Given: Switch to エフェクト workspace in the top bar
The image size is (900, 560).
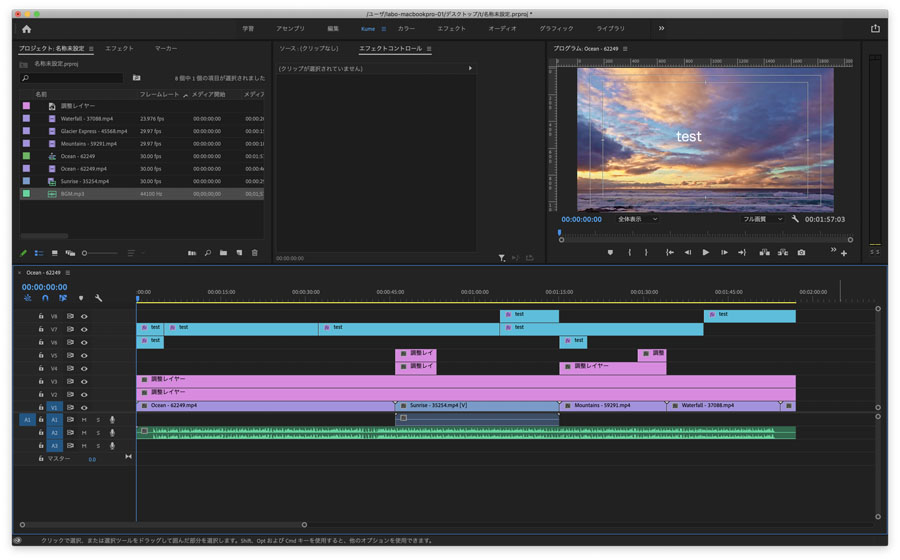Looking at the screenshot, I should click(451, 29).
